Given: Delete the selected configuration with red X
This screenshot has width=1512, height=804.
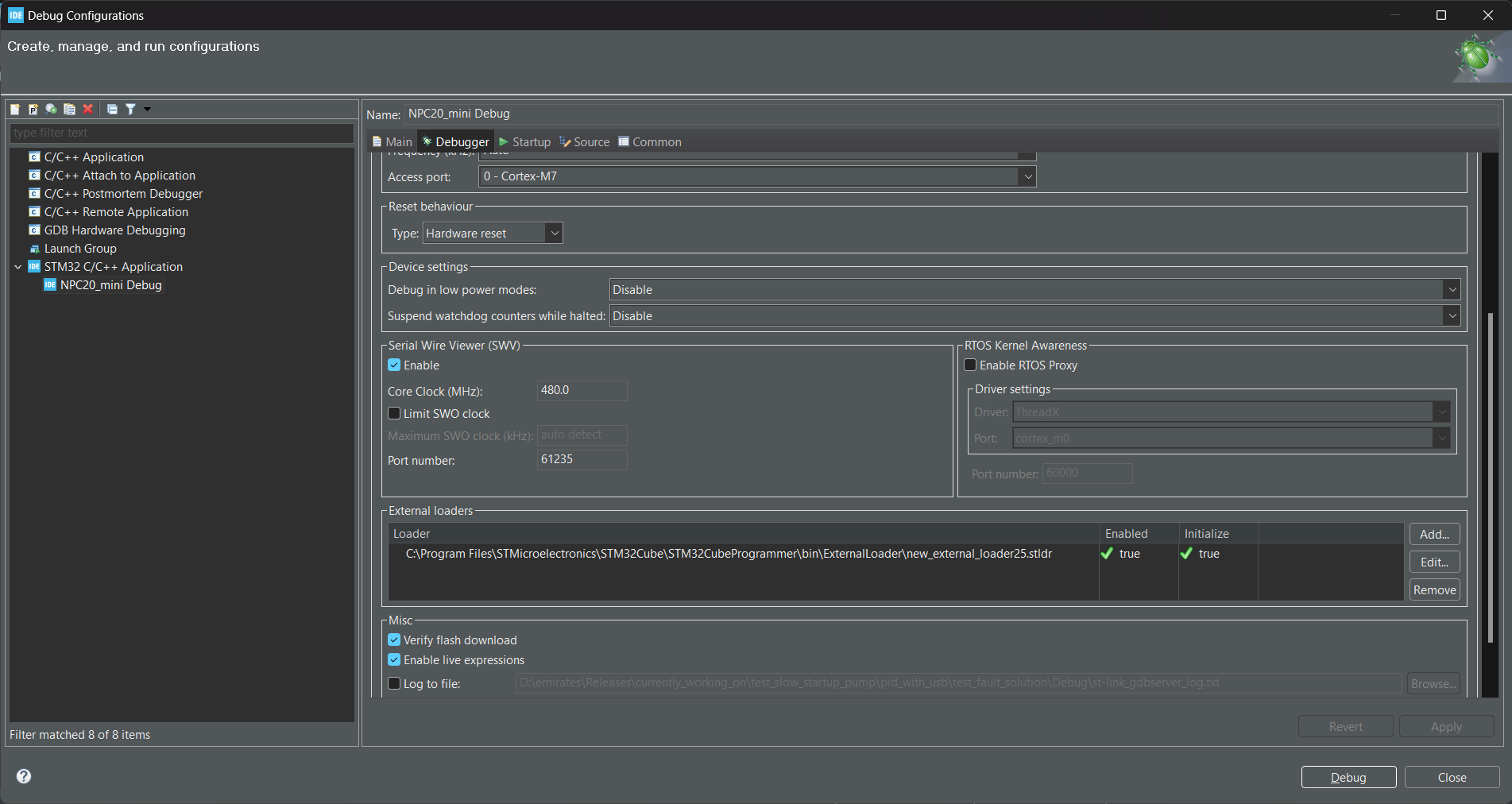Looking at the screenshot, I should 88,110.
